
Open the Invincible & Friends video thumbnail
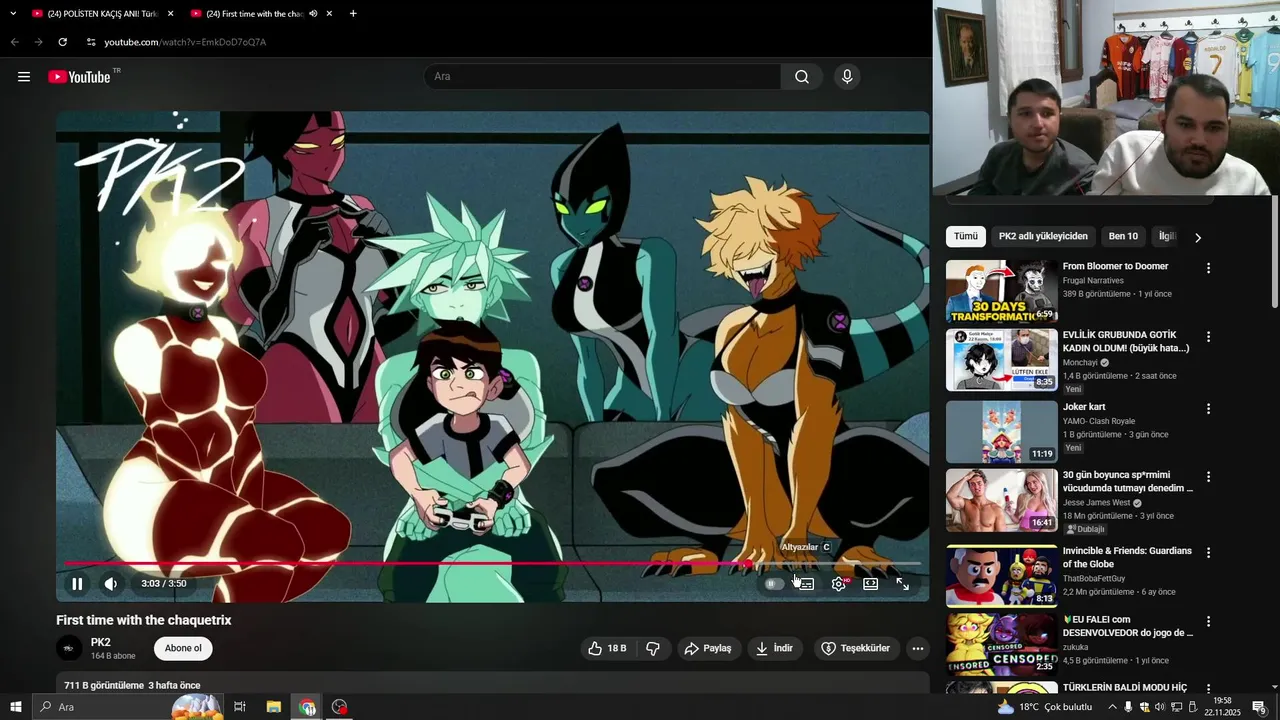tap(1001, 576)
